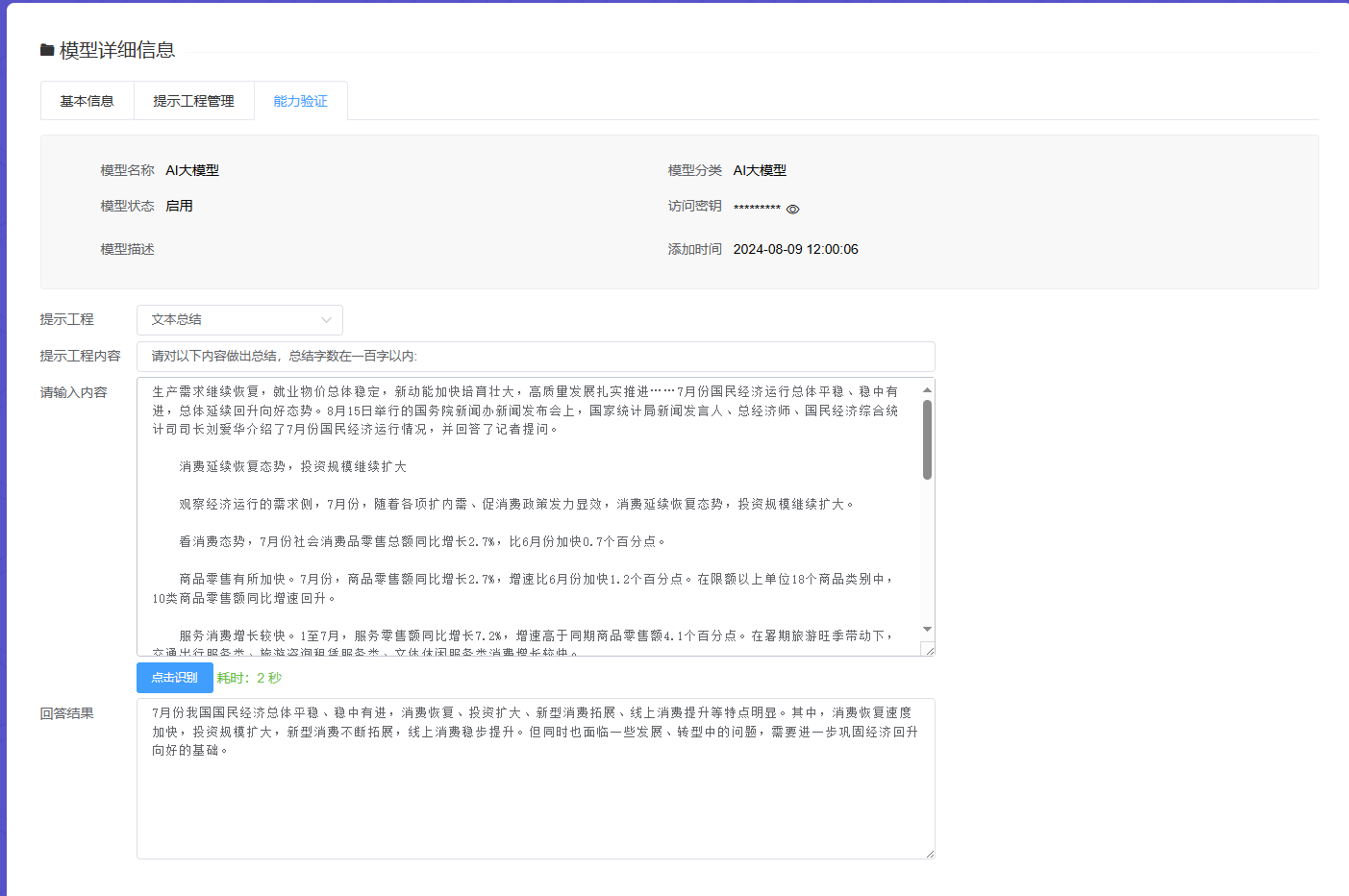Click the folder icon beside 模型详细信息

point(47,50)
